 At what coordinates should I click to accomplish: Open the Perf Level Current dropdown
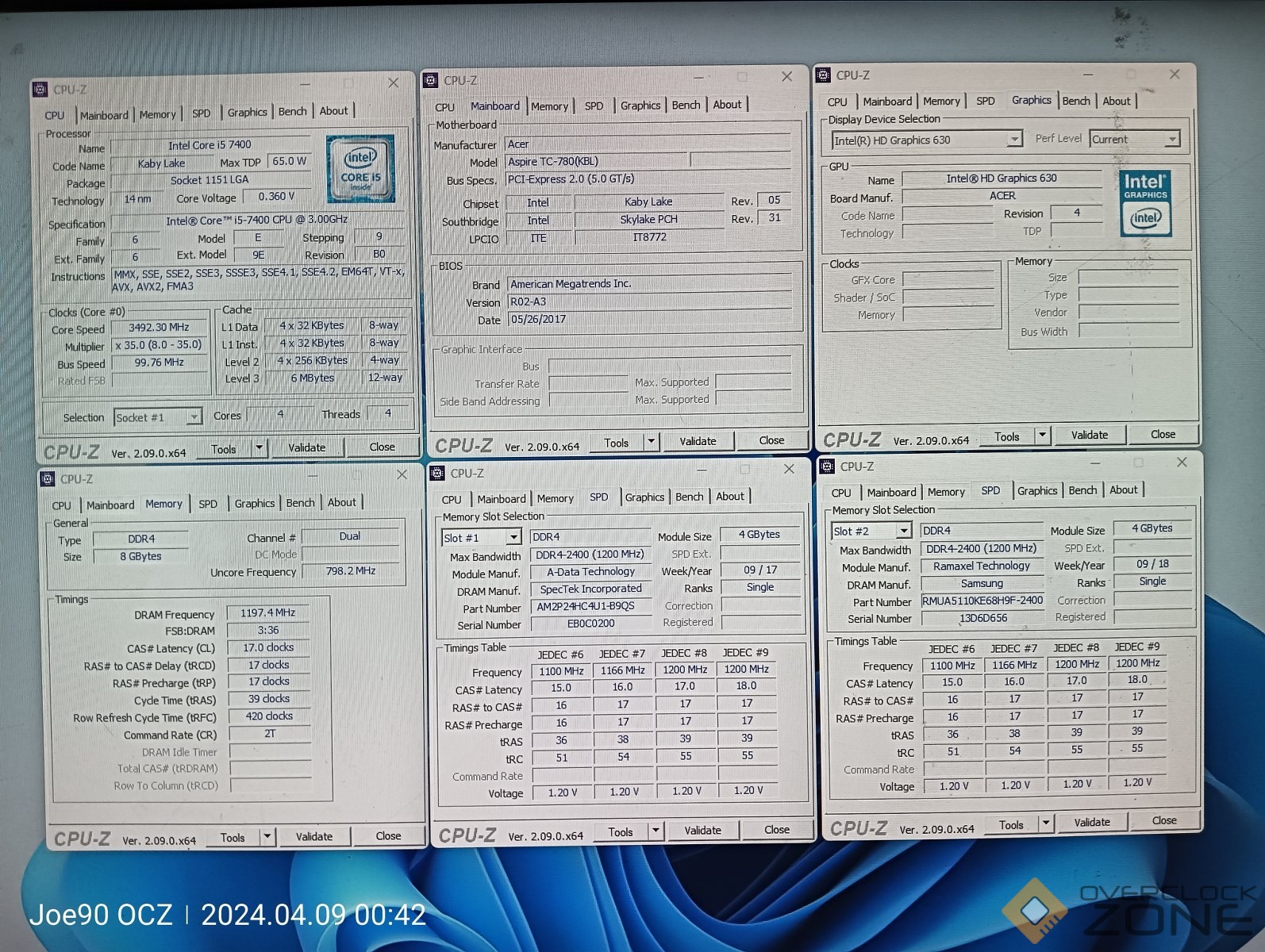pyautogui.click(x=1171, y=139)
